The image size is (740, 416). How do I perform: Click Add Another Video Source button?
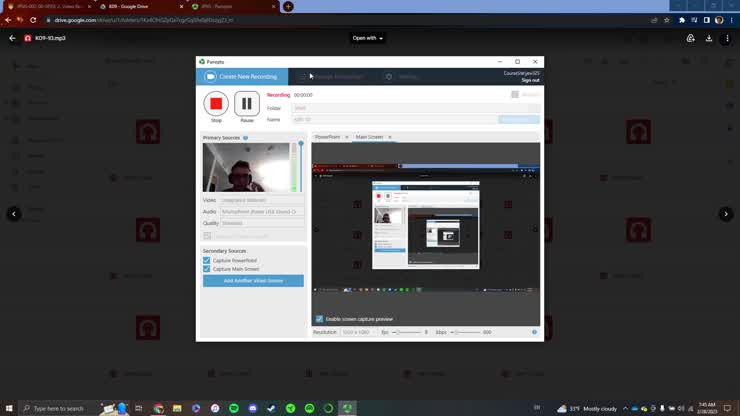(253, 281)
